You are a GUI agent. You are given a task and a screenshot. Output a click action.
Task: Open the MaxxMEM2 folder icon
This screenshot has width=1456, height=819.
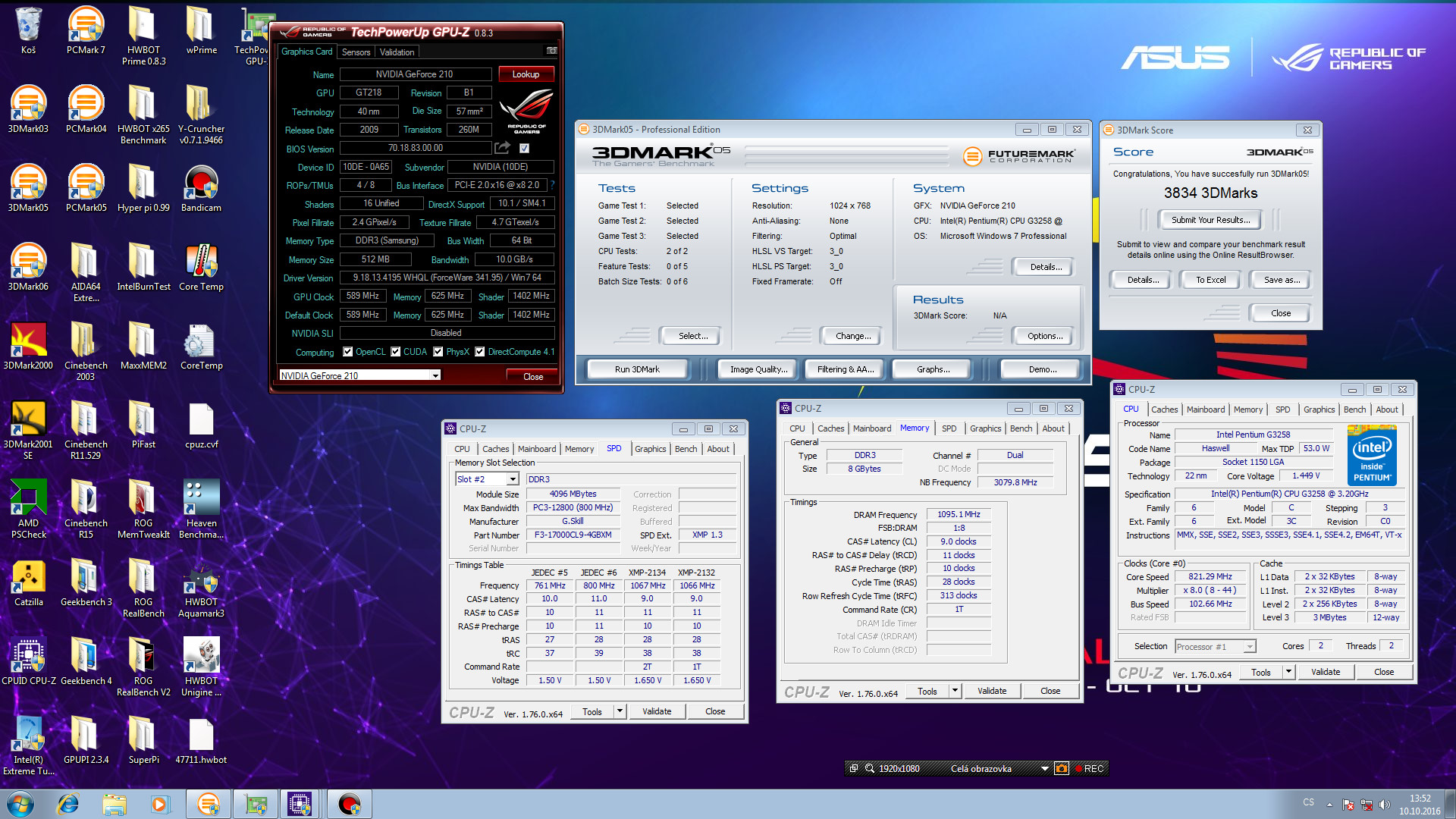click(x=143, y=346)
